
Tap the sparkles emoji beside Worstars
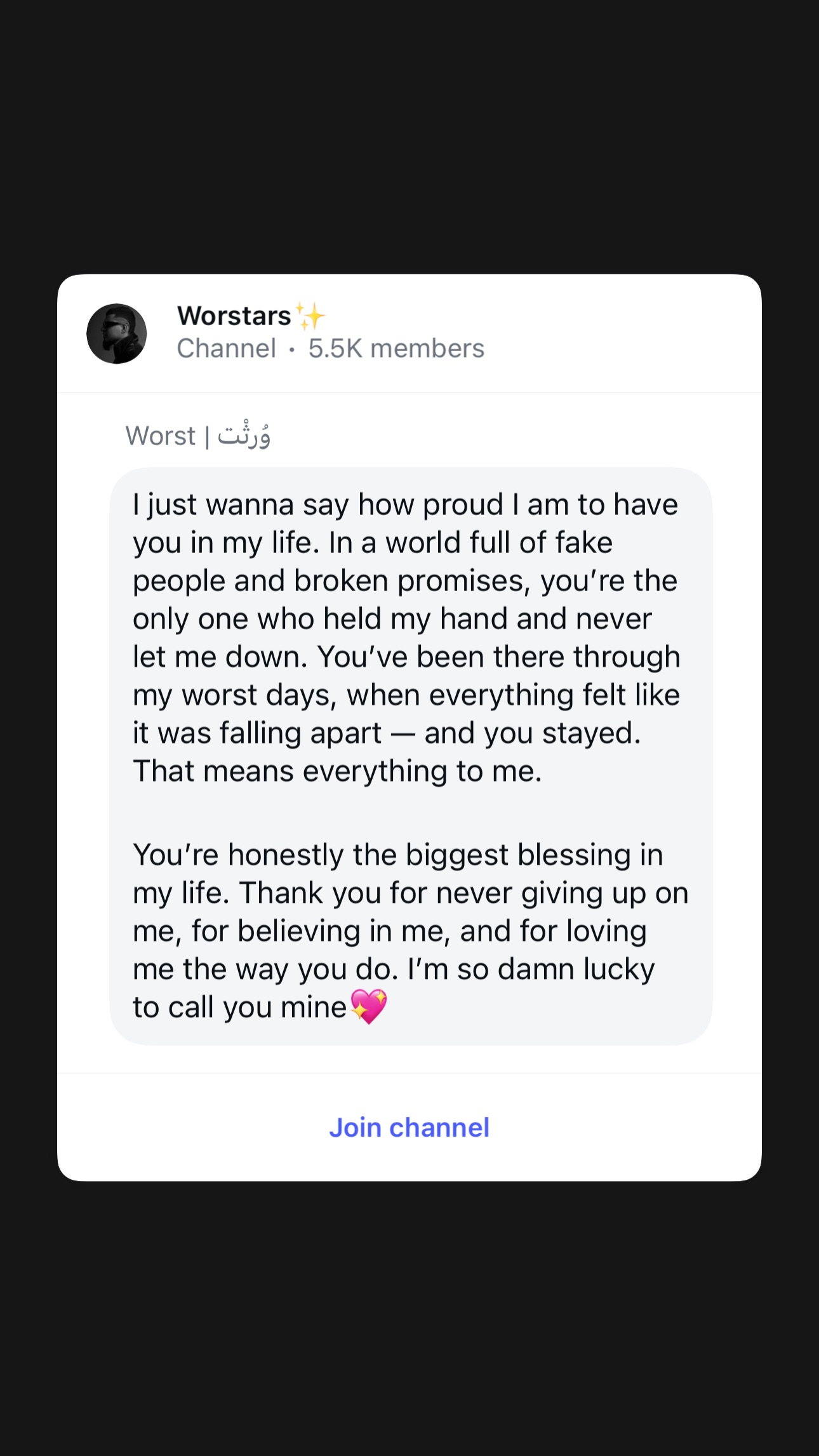[310, 316]
